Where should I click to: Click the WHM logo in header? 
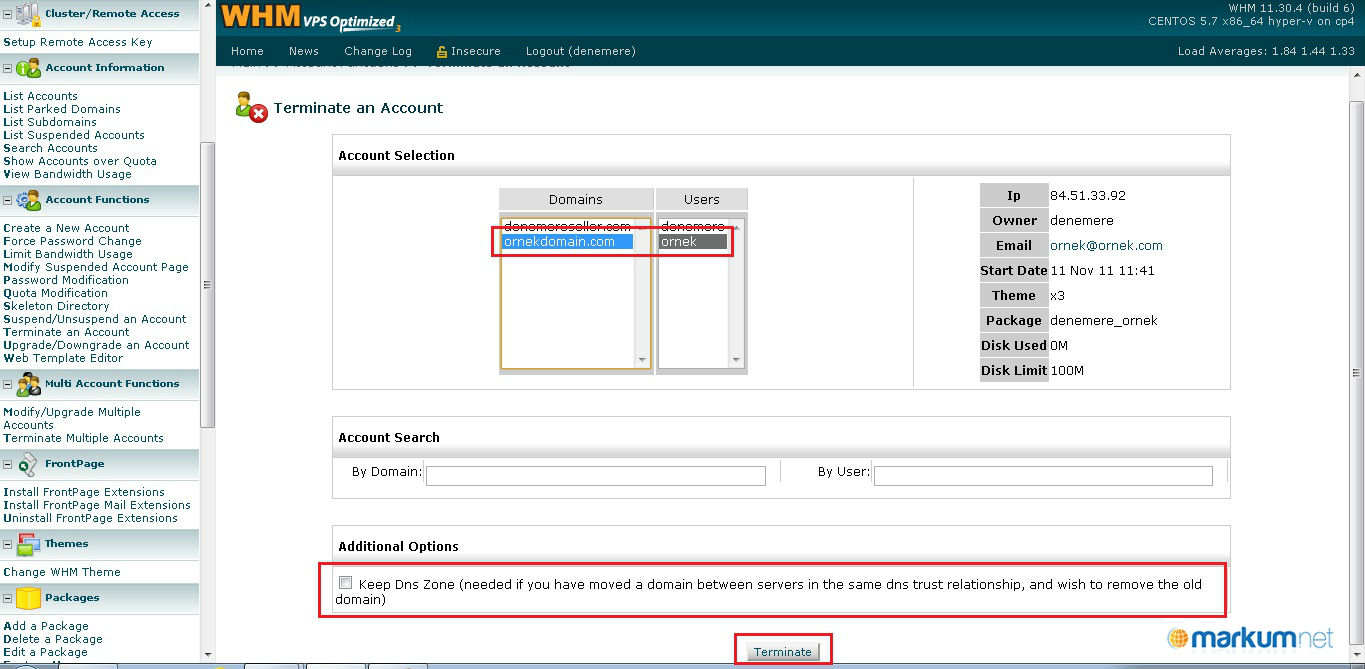coord(311,17)
